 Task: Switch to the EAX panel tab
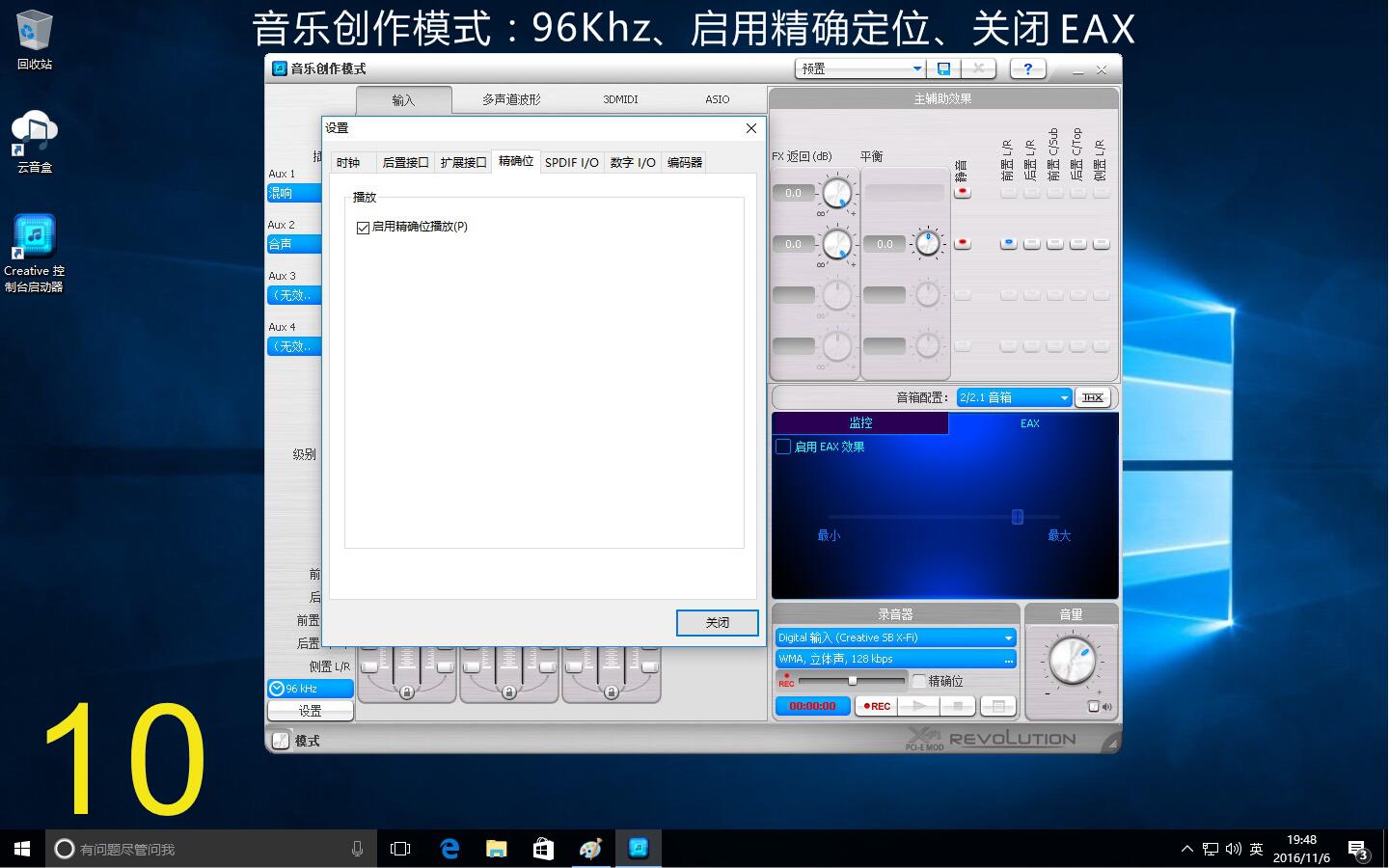[x=1030, y=423]
